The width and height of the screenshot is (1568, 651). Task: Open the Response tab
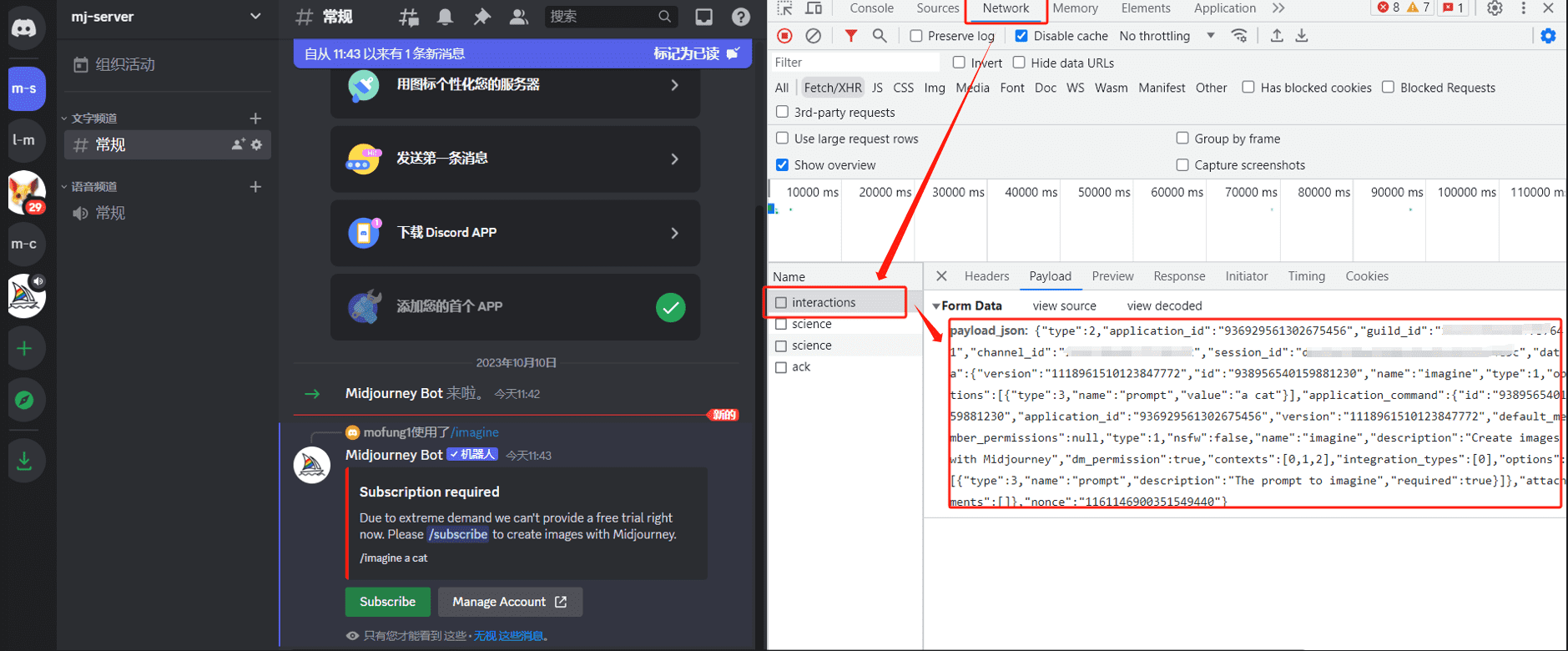[x=1178, y=276]
